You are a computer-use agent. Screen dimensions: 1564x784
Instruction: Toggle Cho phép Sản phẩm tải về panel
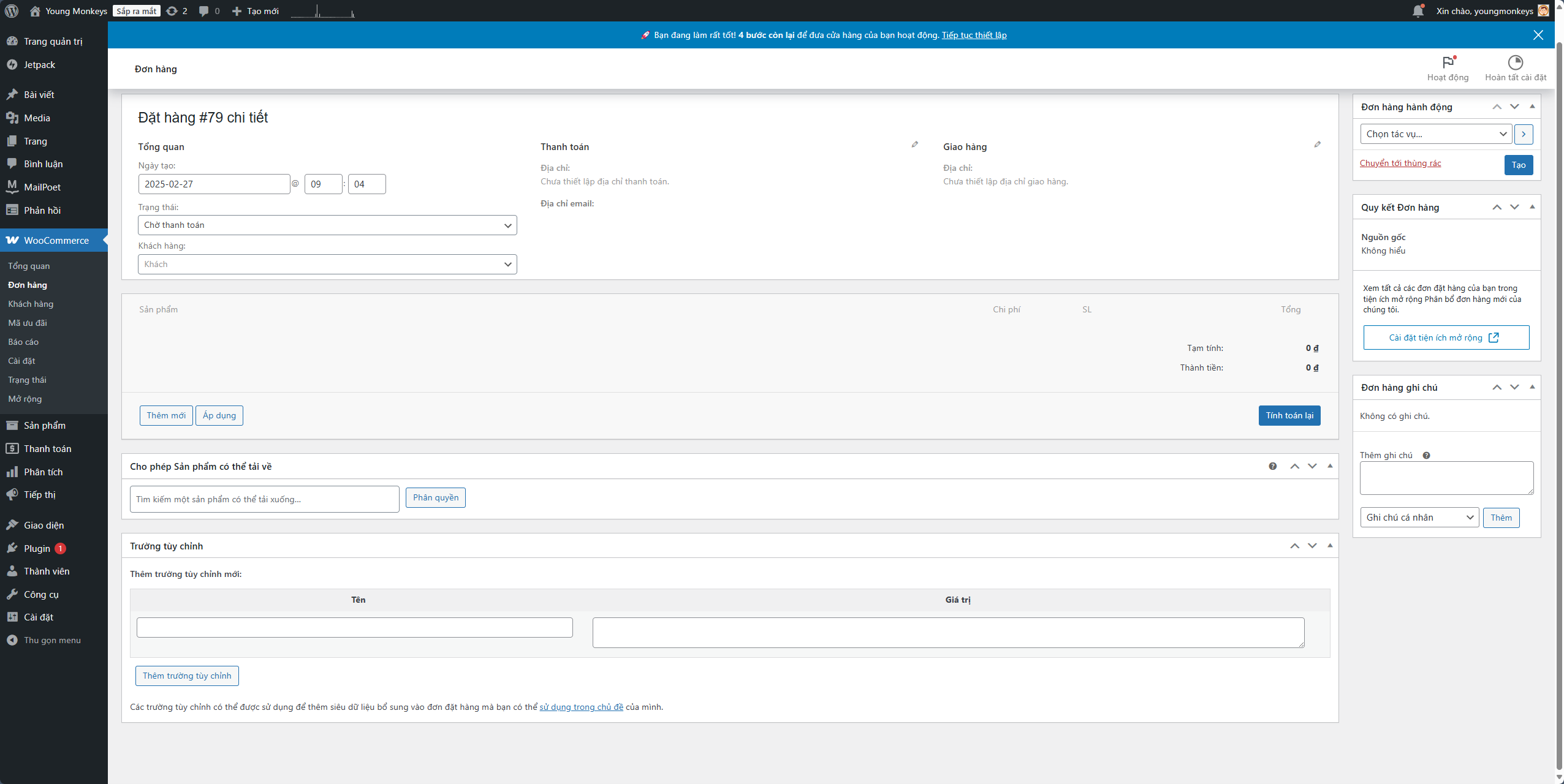[x=1329, y=466]
